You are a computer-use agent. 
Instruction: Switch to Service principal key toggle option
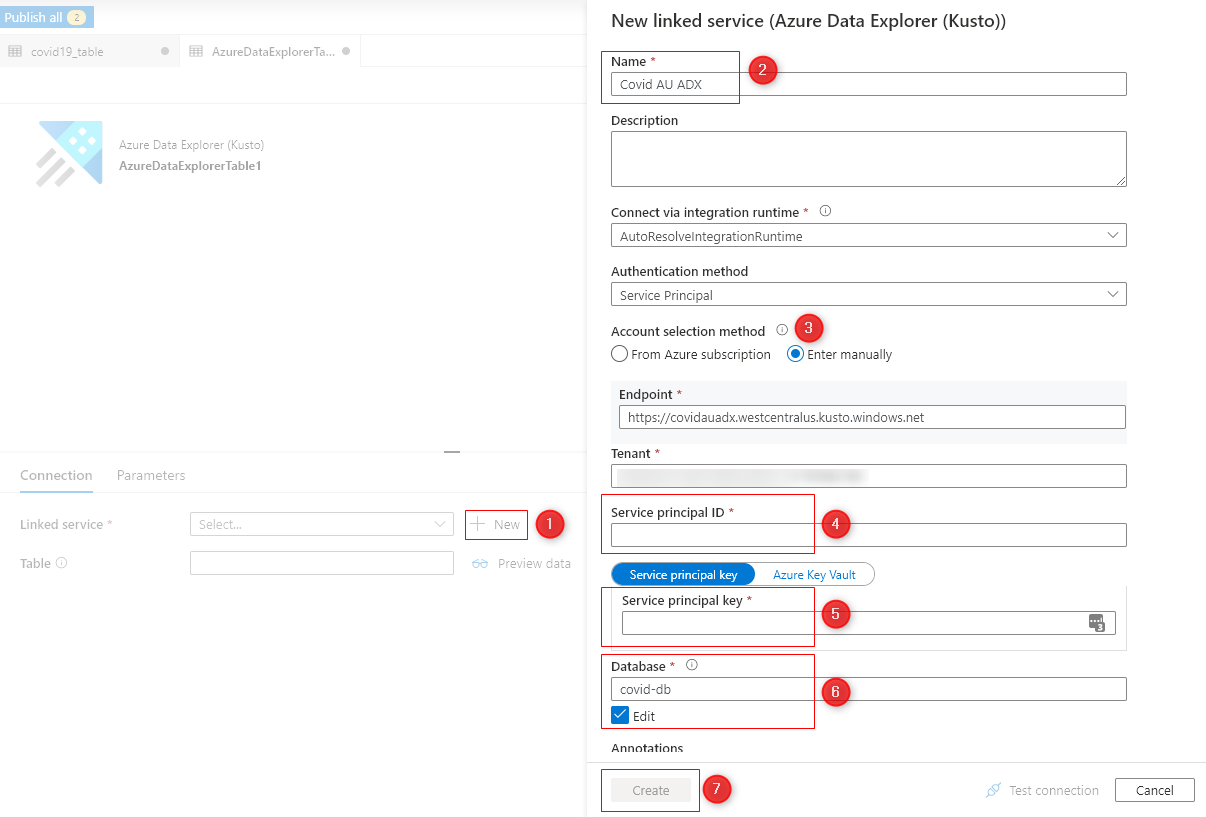click(683, 574)
